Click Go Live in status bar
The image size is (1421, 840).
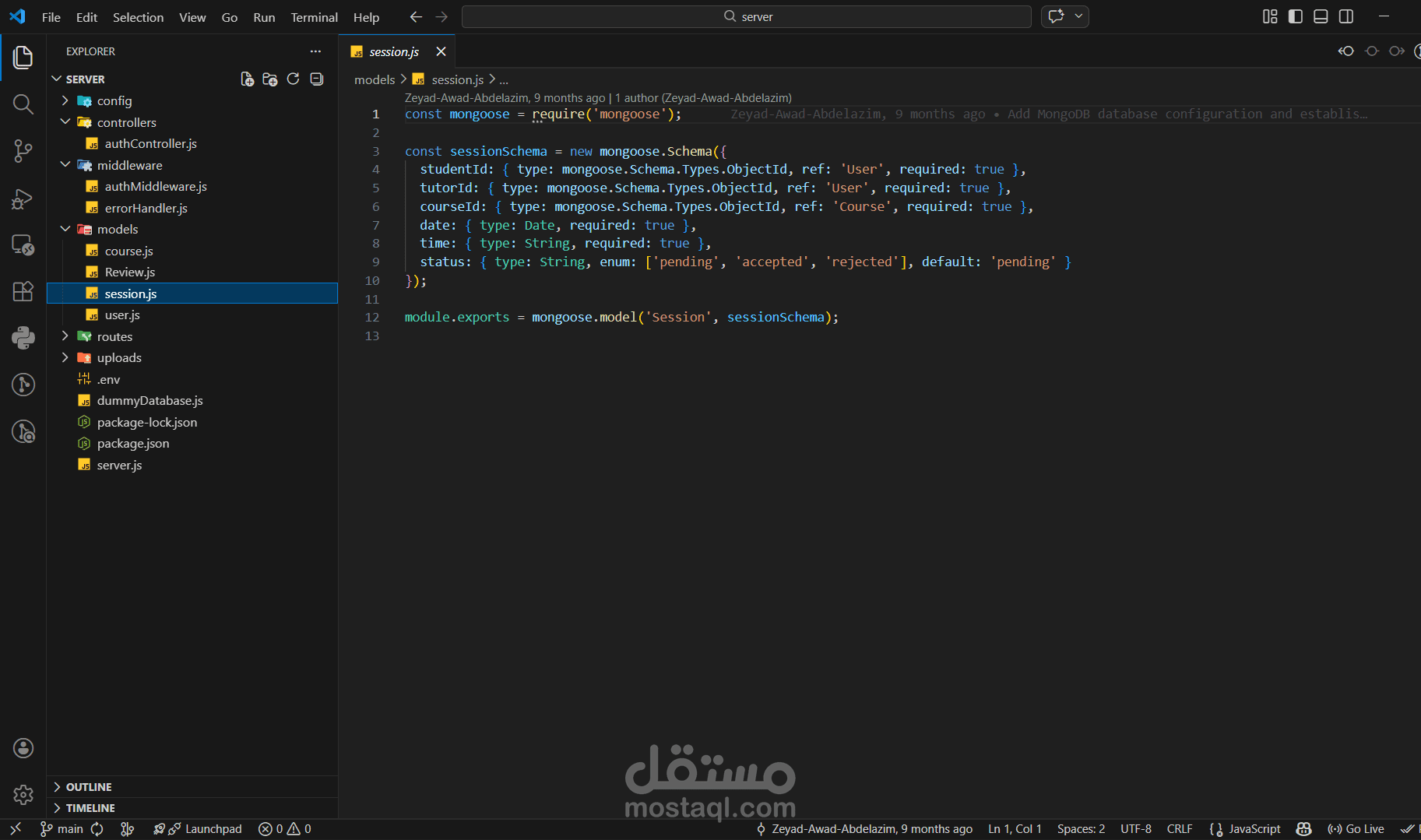pos(1356,829)
